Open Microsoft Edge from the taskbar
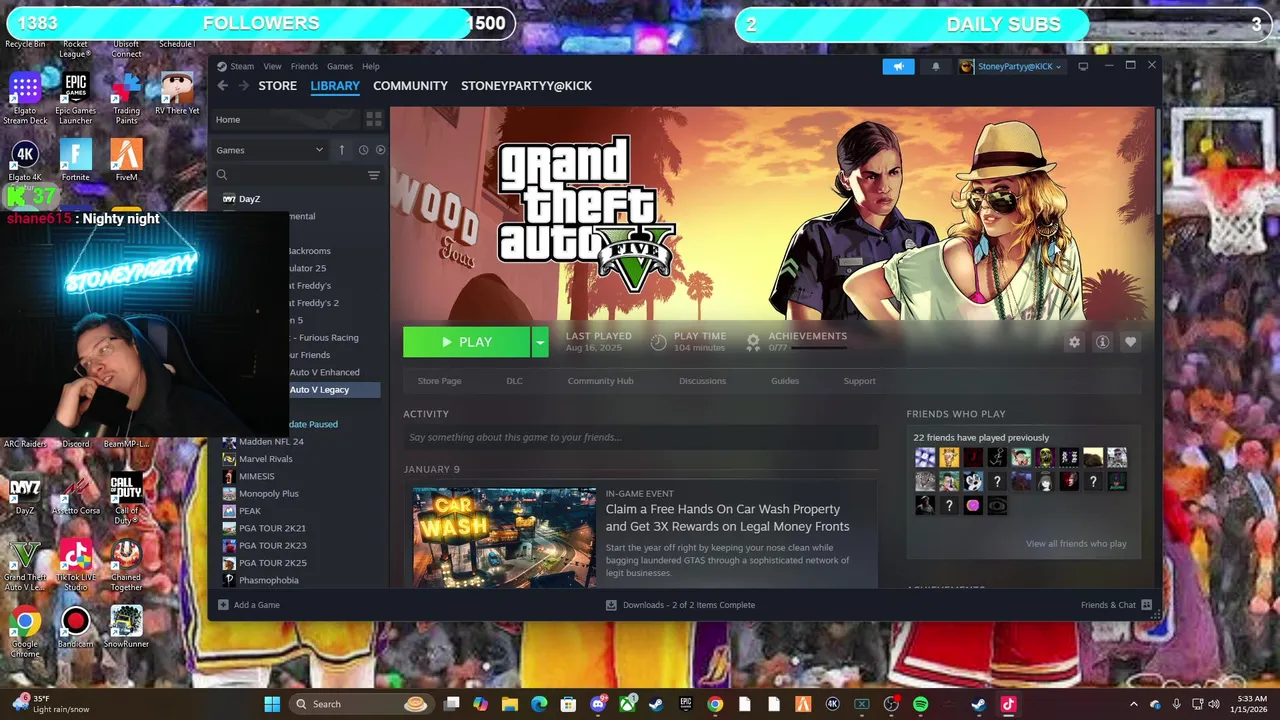 pyautogui.click(x=539, y=704)
